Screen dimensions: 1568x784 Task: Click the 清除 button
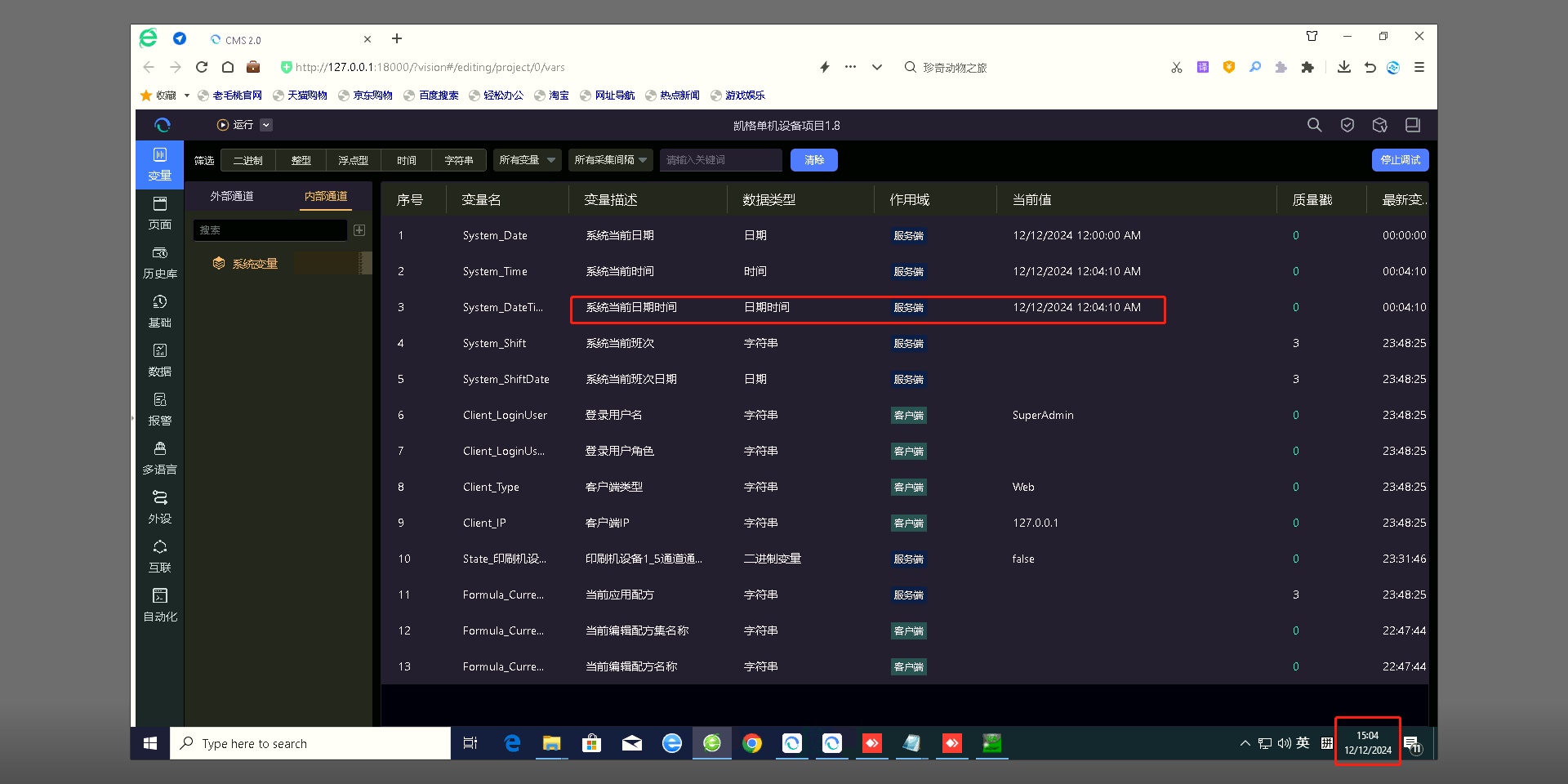tap(814, 160)
